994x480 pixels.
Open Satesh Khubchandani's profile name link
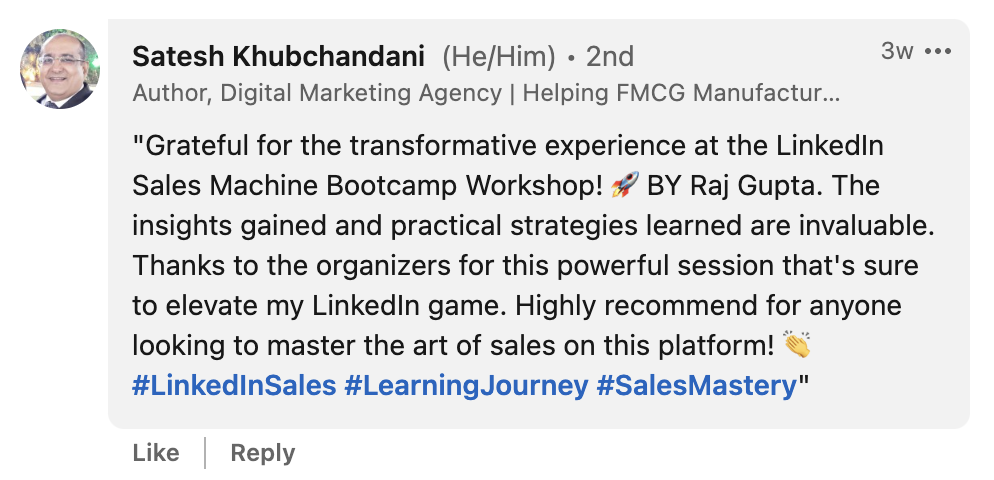click(280, 57)
